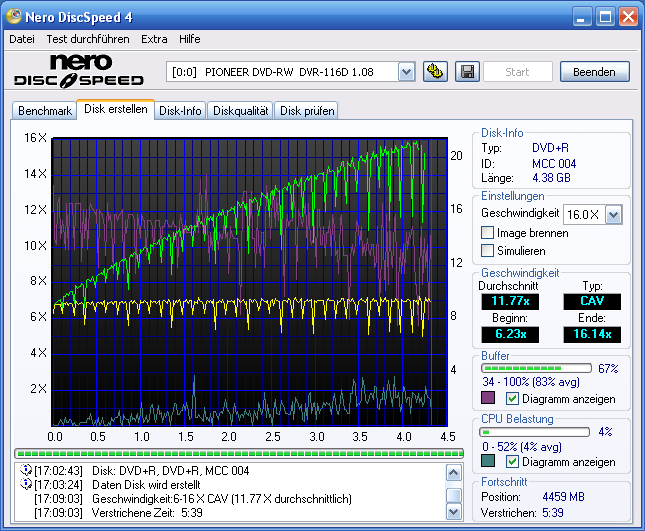The width and height of the screenshot is (645, 531).
Task: Click the options icon beside the drive selector
Action: [435, 71]
